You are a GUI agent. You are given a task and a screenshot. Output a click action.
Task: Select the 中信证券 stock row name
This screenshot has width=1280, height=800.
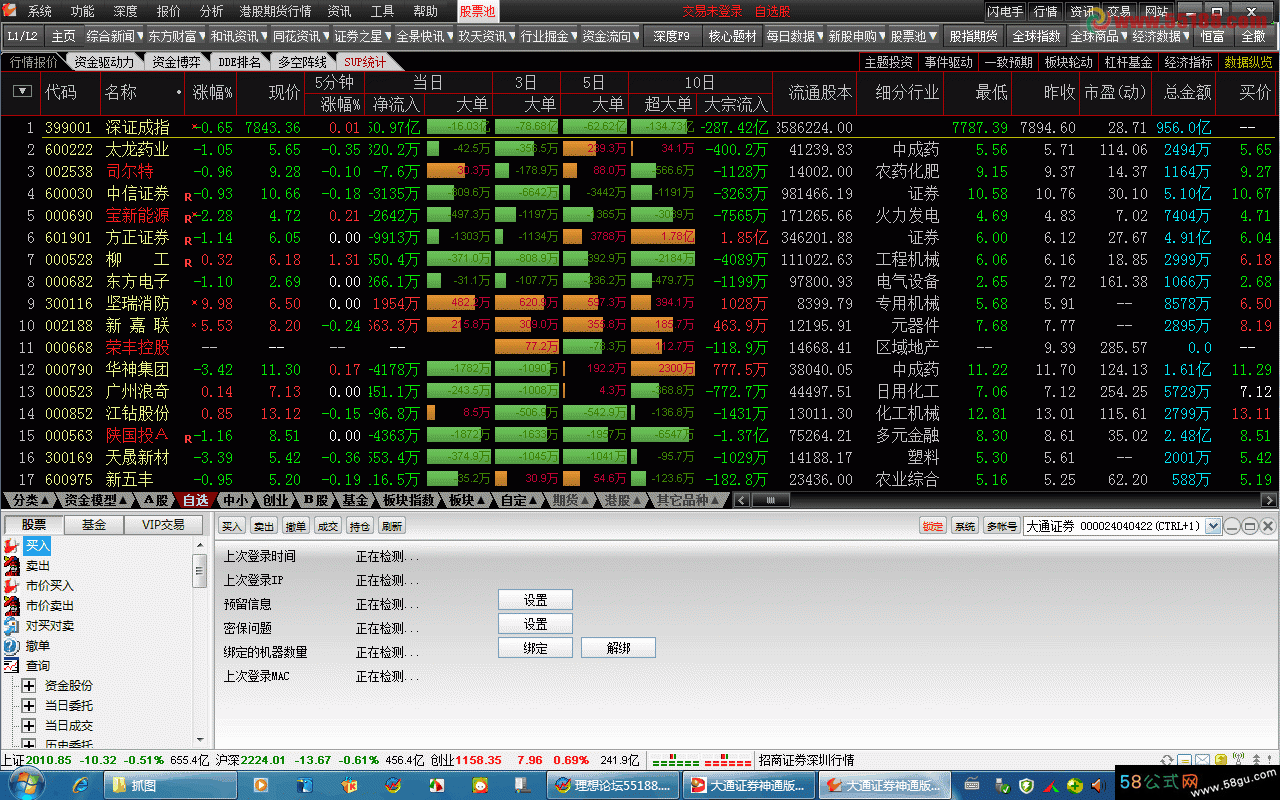(x=138, y=194)
